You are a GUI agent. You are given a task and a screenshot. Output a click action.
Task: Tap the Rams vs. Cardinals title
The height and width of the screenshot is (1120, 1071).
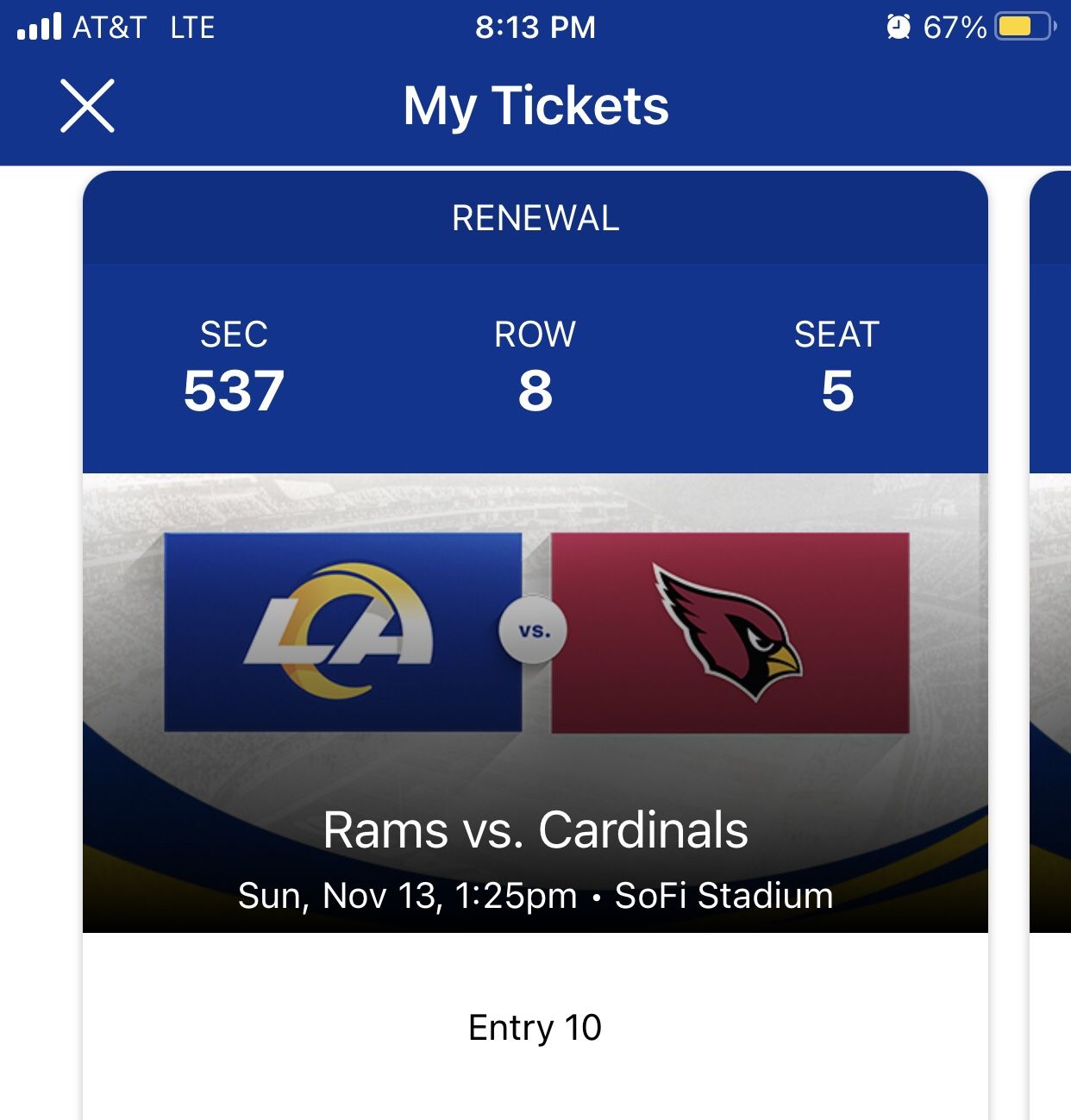(x=535, y=829)
